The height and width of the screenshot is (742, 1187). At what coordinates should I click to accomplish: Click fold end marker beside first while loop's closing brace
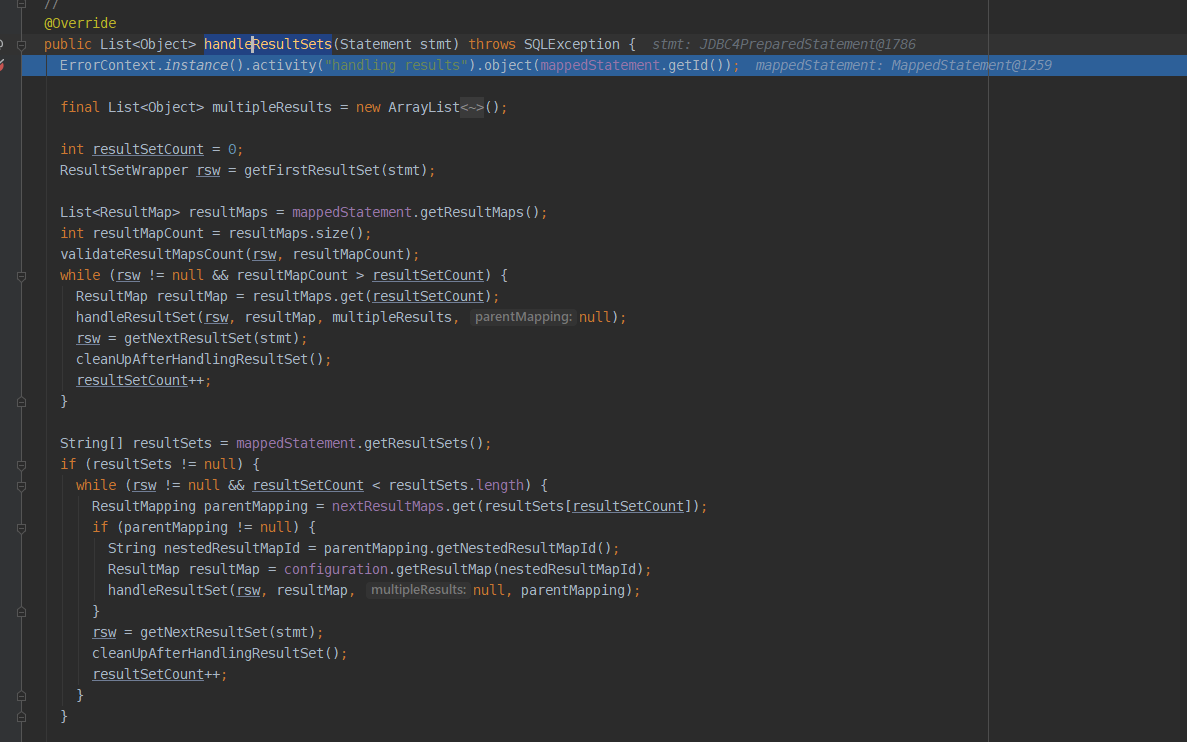point(21,402)
